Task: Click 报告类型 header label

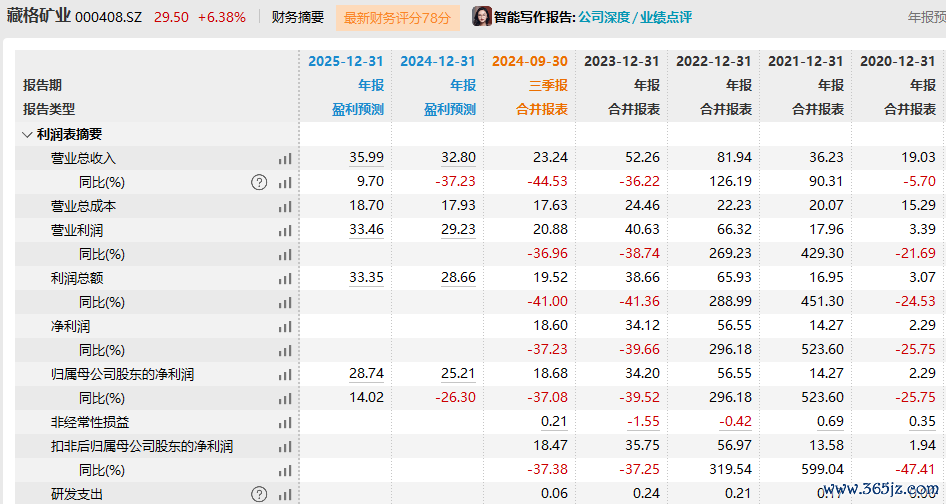Action: [49, 109]
